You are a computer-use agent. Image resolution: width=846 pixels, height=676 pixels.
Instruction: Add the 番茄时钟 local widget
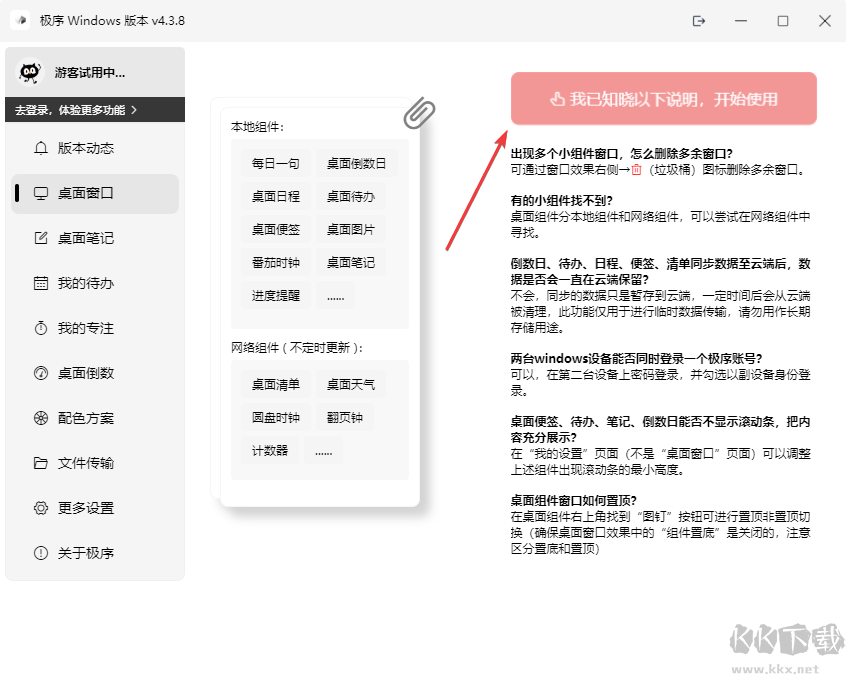tap(275, 261)
